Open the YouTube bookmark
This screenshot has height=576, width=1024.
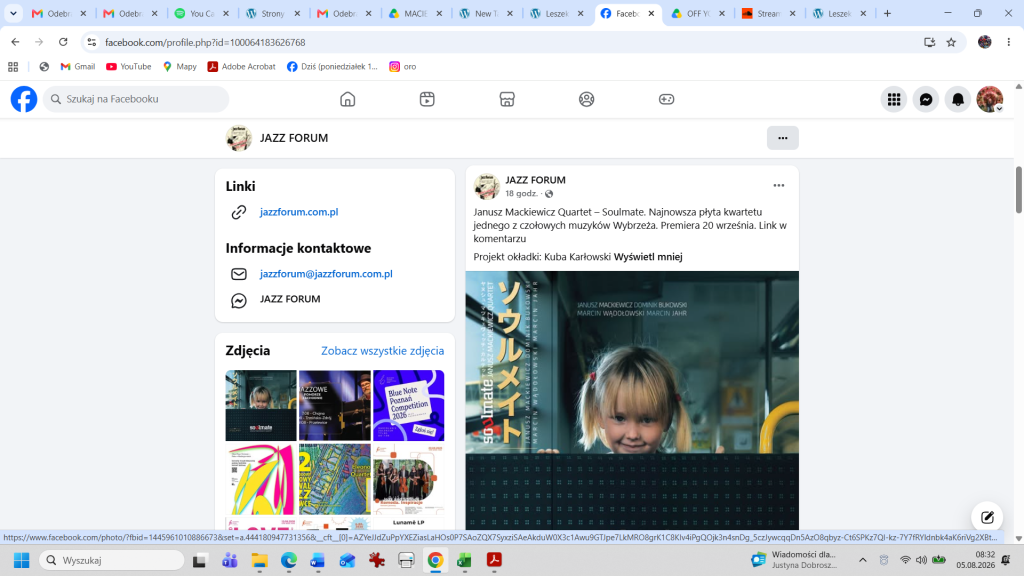pos(129,67)
